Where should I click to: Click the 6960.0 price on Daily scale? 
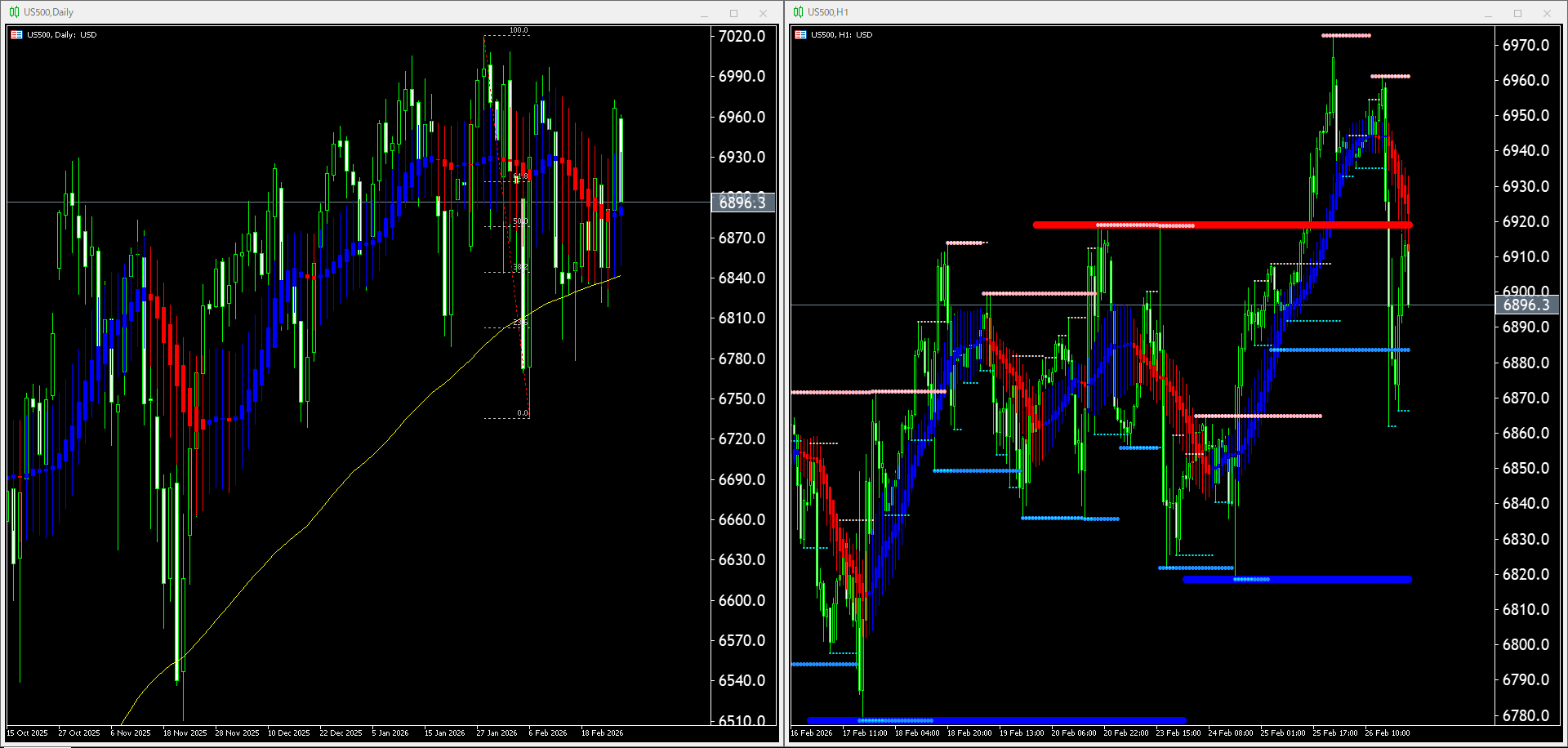click(x=742, y=117)
